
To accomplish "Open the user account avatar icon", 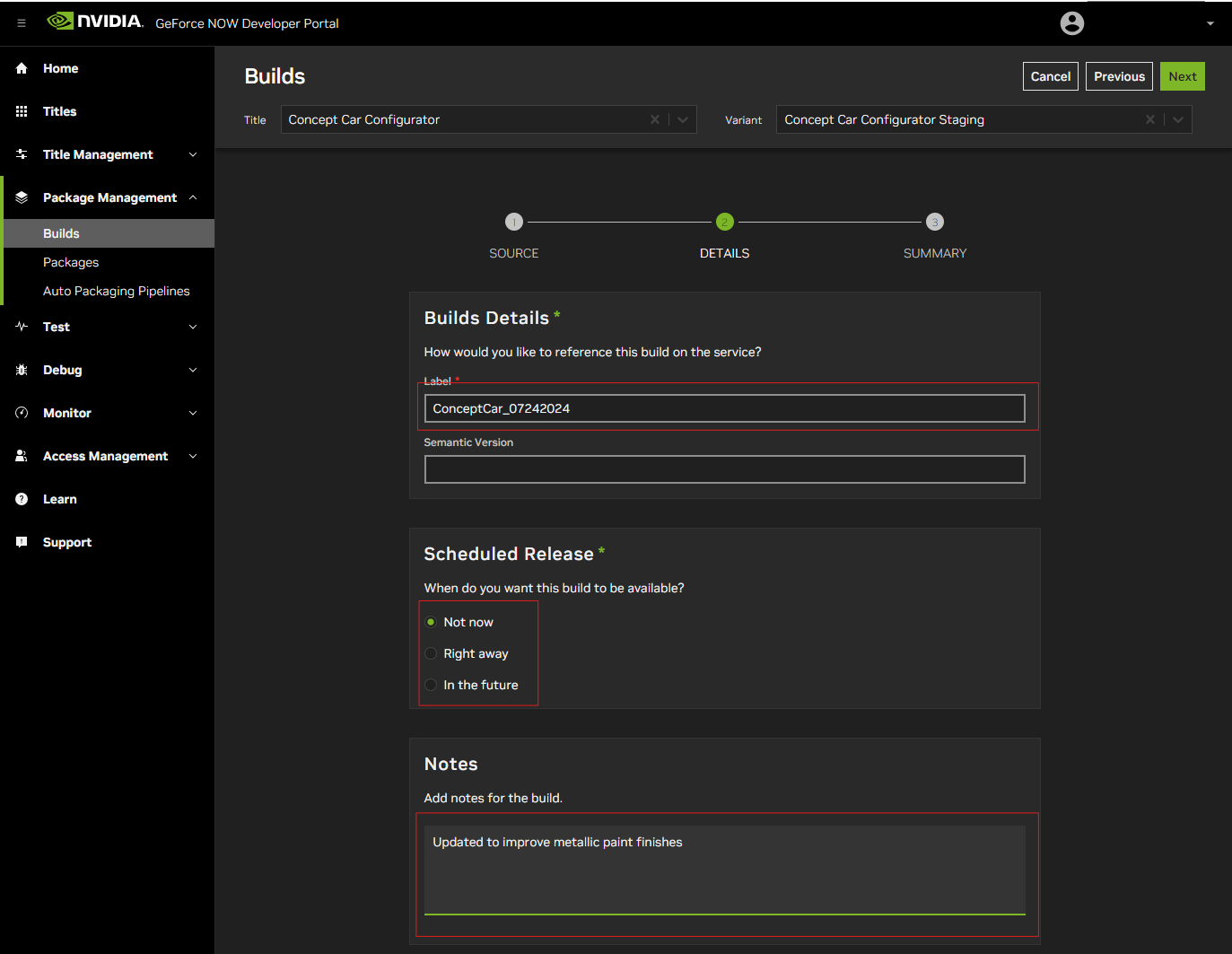I will [1072, 23].
